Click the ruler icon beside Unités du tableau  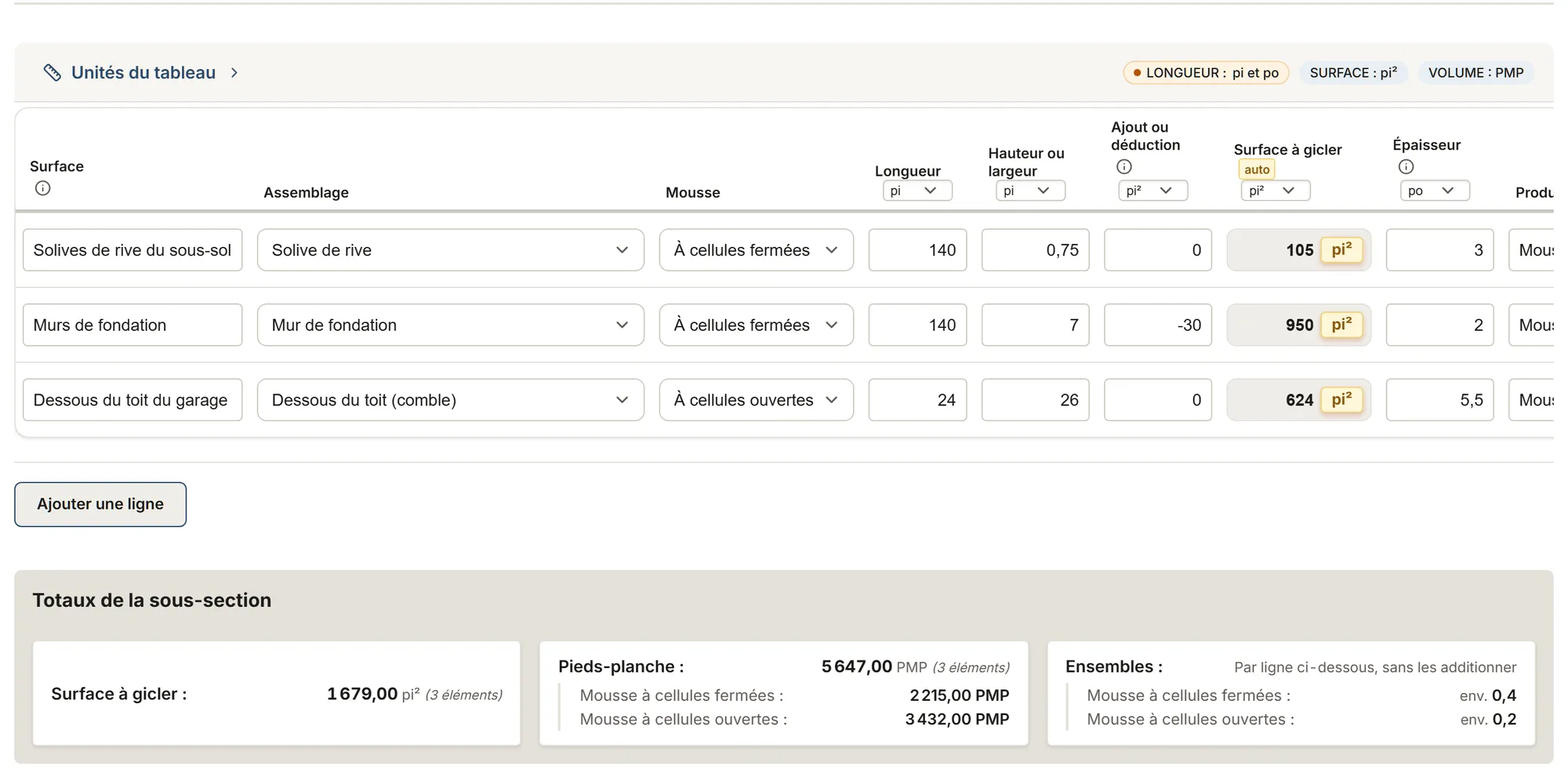[52, 73]
